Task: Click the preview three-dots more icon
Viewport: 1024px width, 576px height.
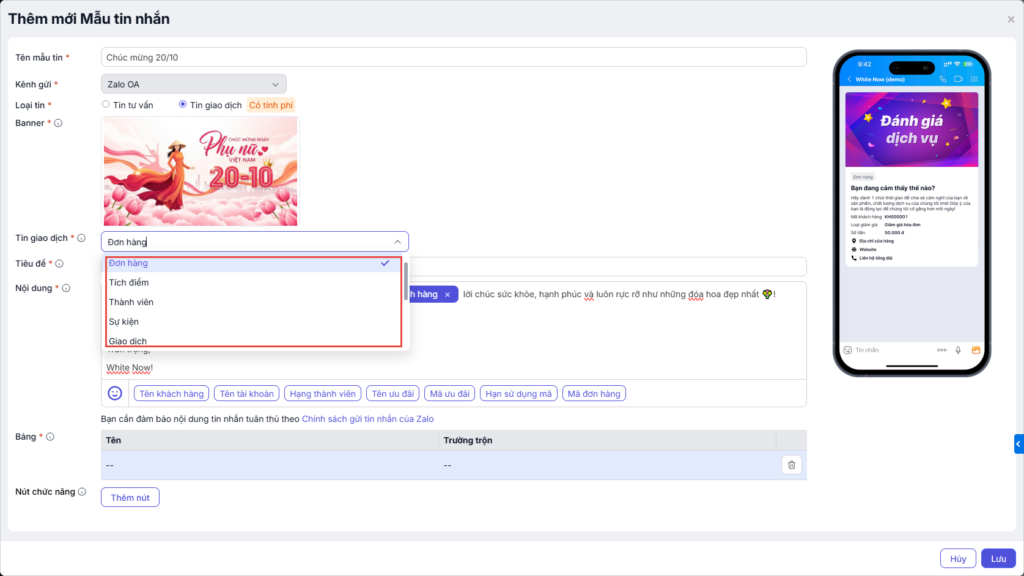Action: pos(942,350)
